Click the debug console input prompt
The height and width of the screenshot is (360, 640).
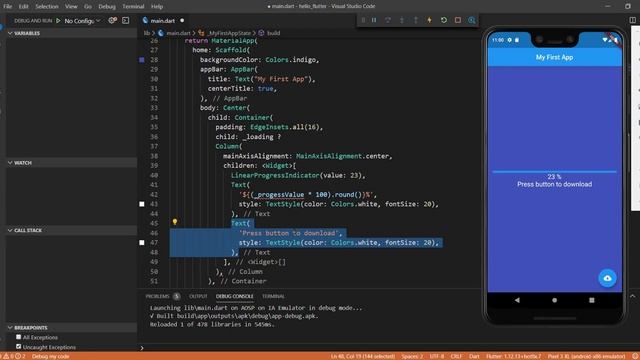click(142, 348)
